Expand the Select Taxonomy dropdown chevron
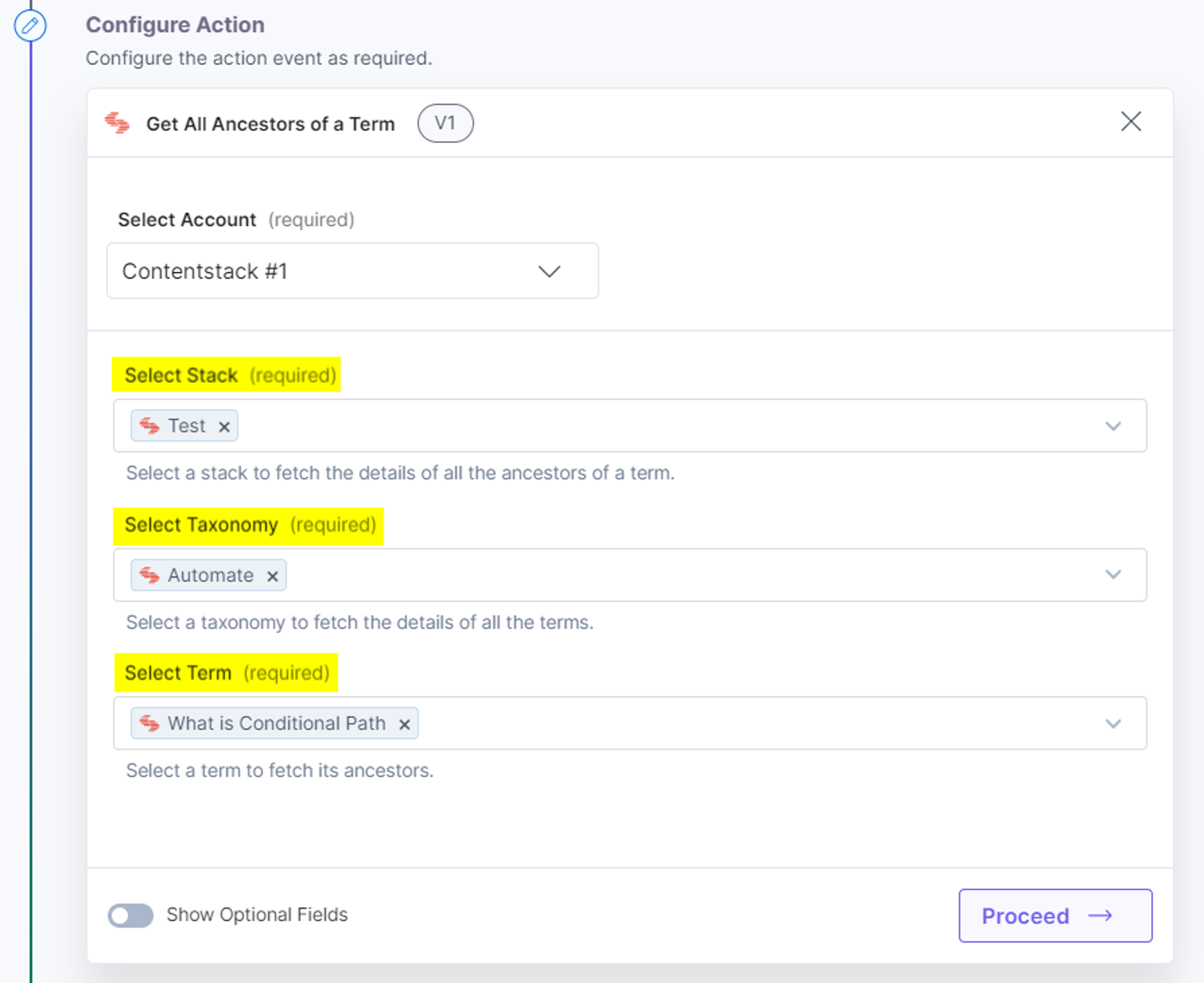Viewport: 1204px width, 983px height. [1113, 575]
